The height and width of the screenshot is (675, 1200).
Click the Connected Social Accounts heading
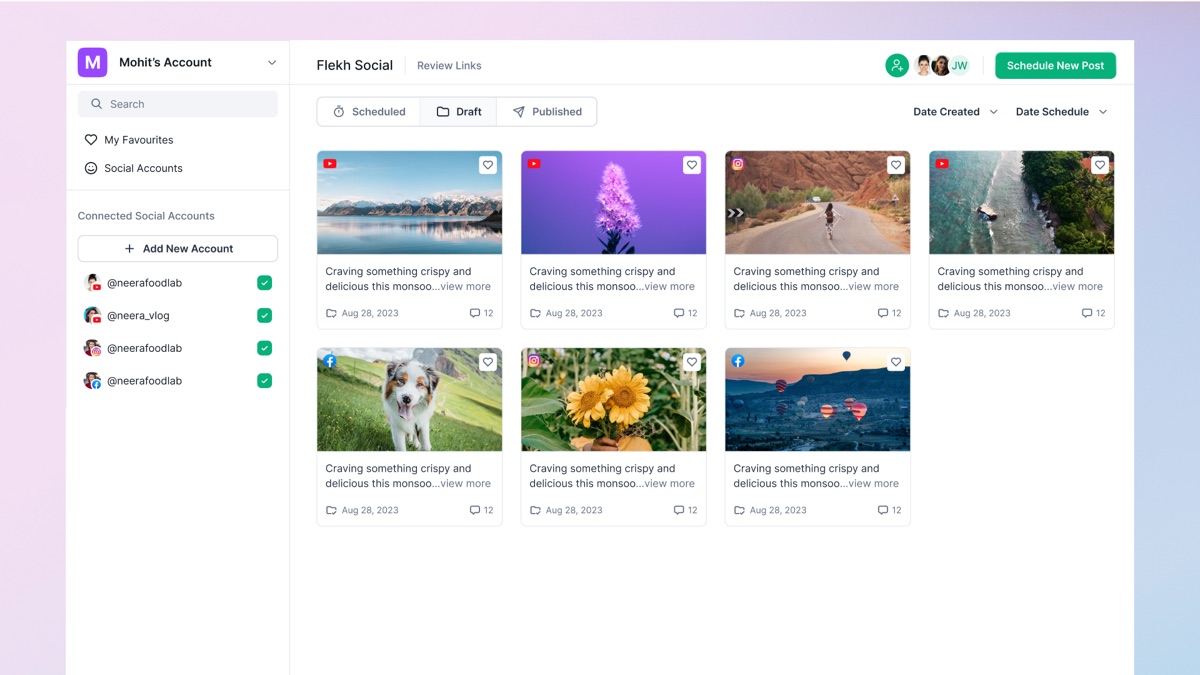click(x=146, y=216)
